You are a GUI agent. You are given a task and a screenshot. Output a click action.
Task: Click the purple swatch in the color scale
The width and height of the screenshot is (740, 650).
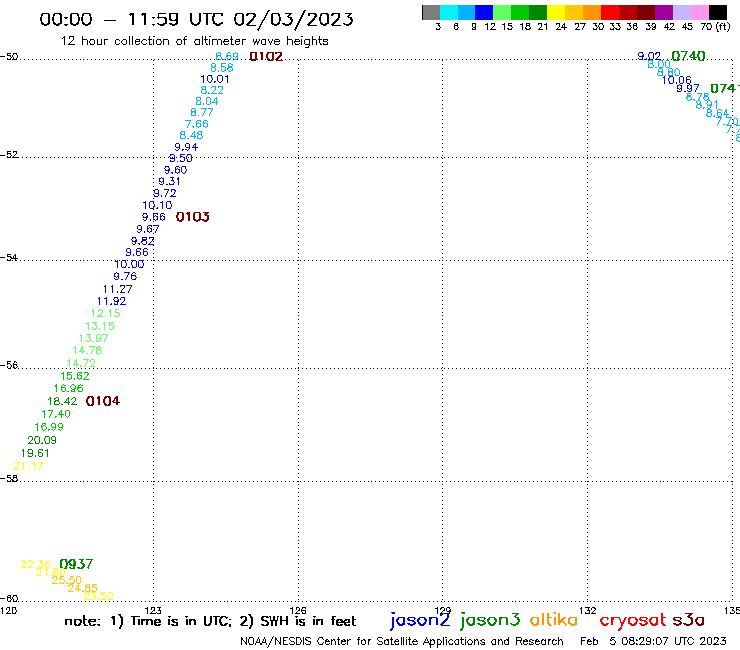tap(663, 12)
